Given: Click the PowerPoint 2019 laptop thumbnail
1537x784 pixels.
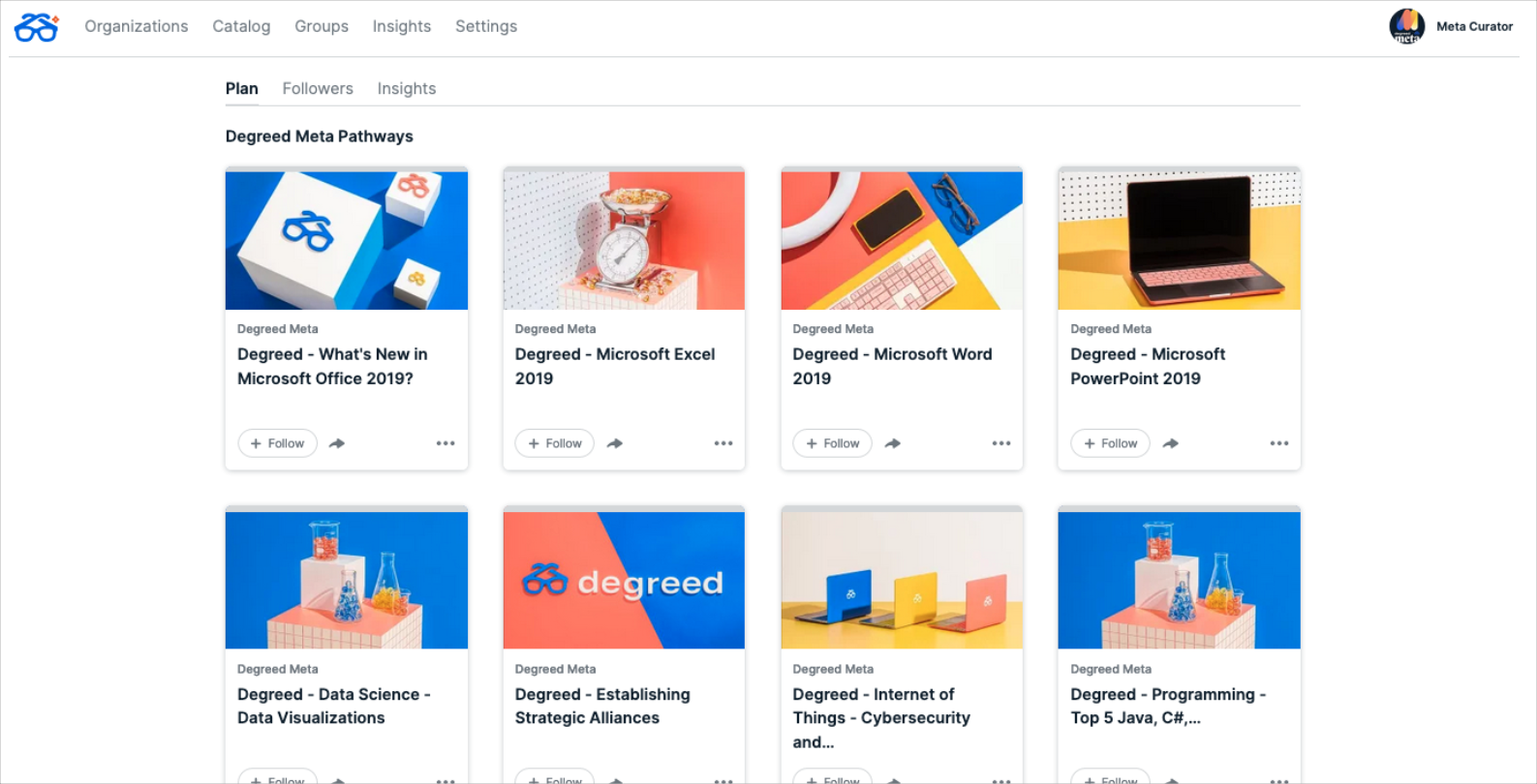Looking at the screenshot, I should tap(1180, 240).
